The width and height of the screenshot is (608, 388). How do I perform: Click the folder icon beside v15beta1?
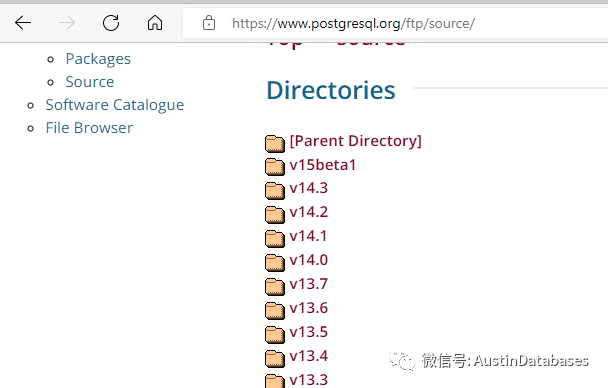tap(275, 167)
